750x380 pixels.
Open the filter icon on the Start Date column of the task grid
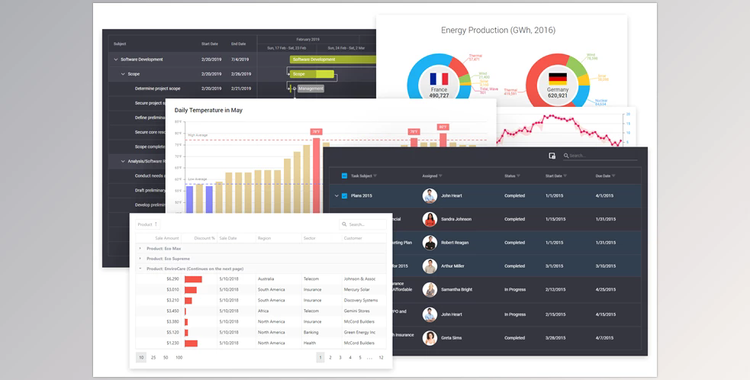tap(565, 176)
